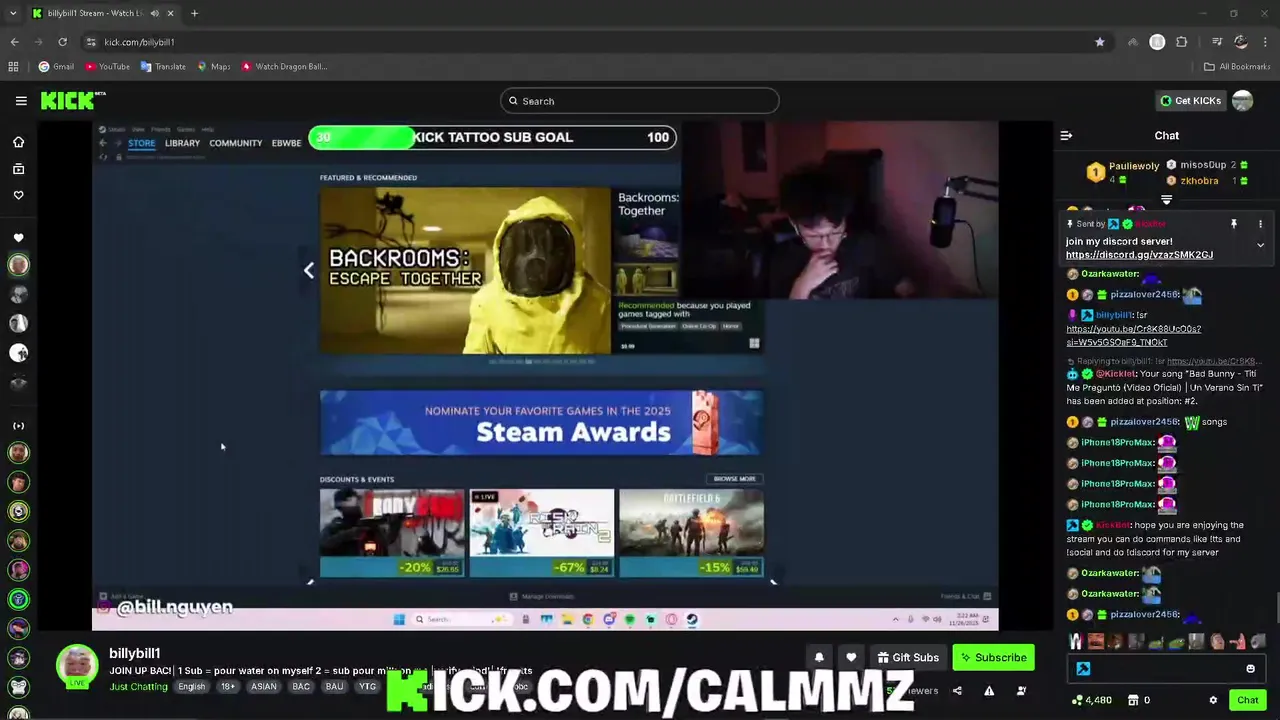The width and height of the screenshot is (1280, 720).
Task: Select the BAU stream tag
Action: coord(334,687)
